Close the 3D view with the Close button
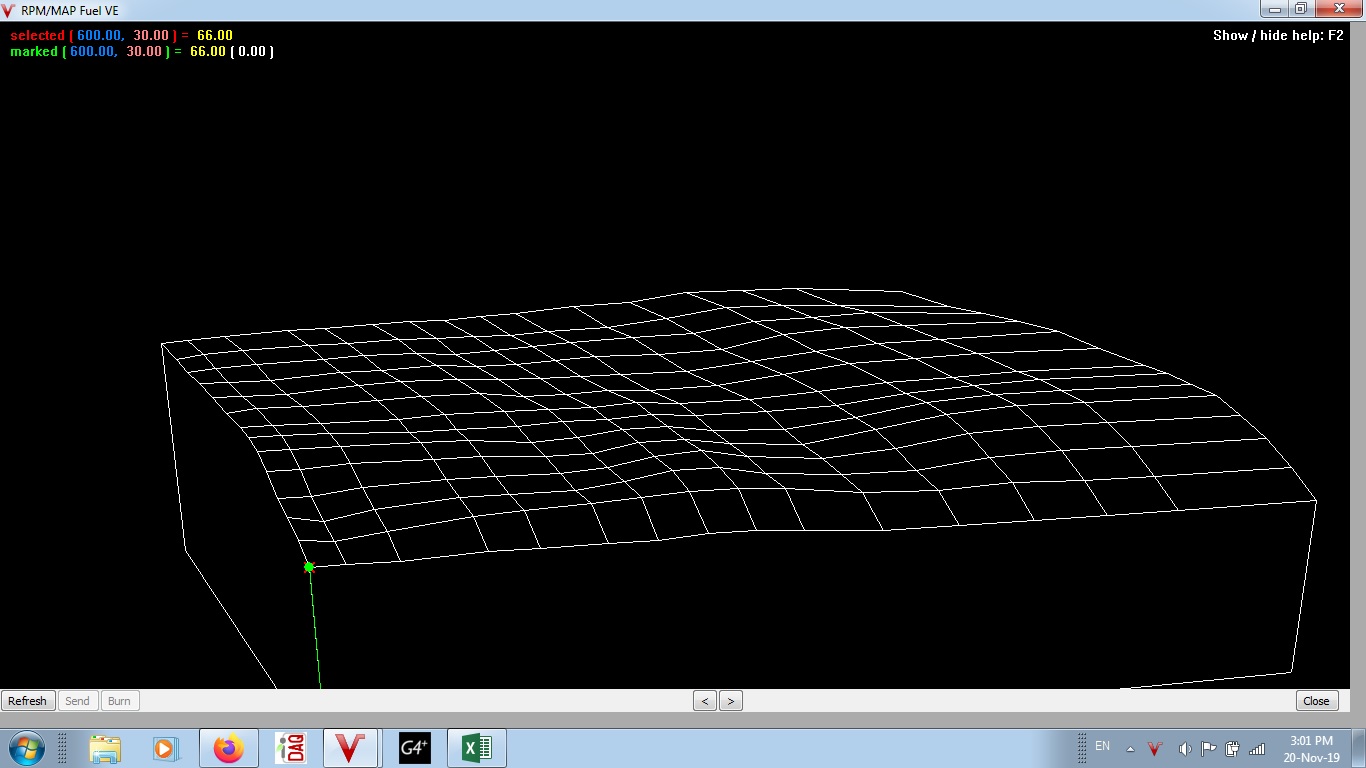Screen dimensions: 1366x768 (1316, 701)
